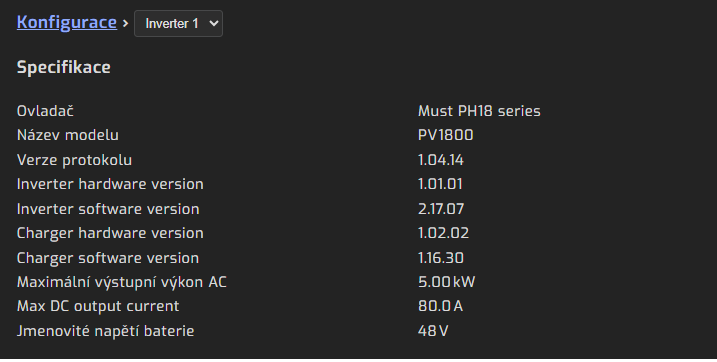
Task: Click the Ovladač row label
Action: (45, 111)
